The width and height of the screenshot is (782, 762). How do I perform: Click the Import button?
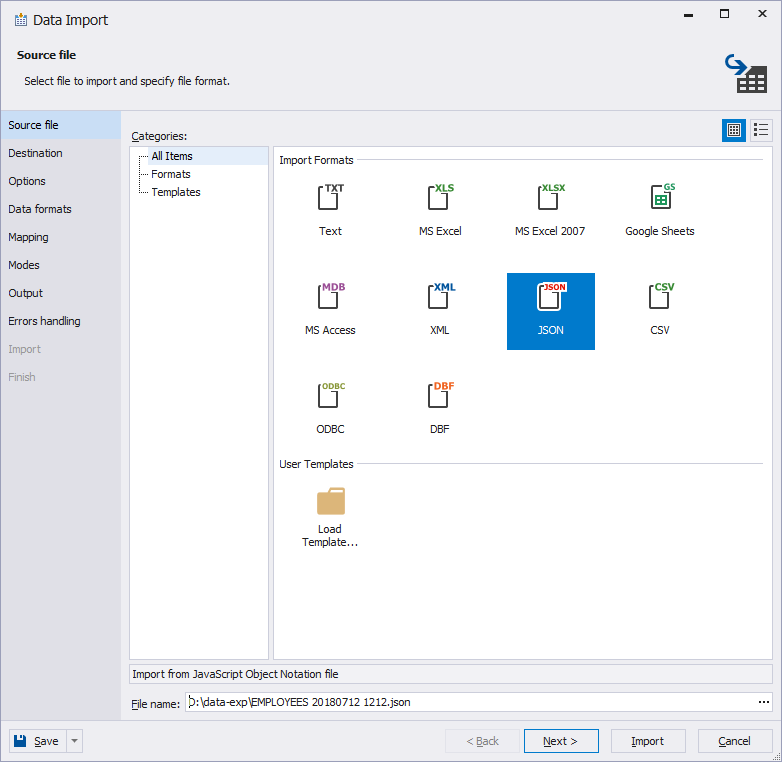tap(648, 741)
